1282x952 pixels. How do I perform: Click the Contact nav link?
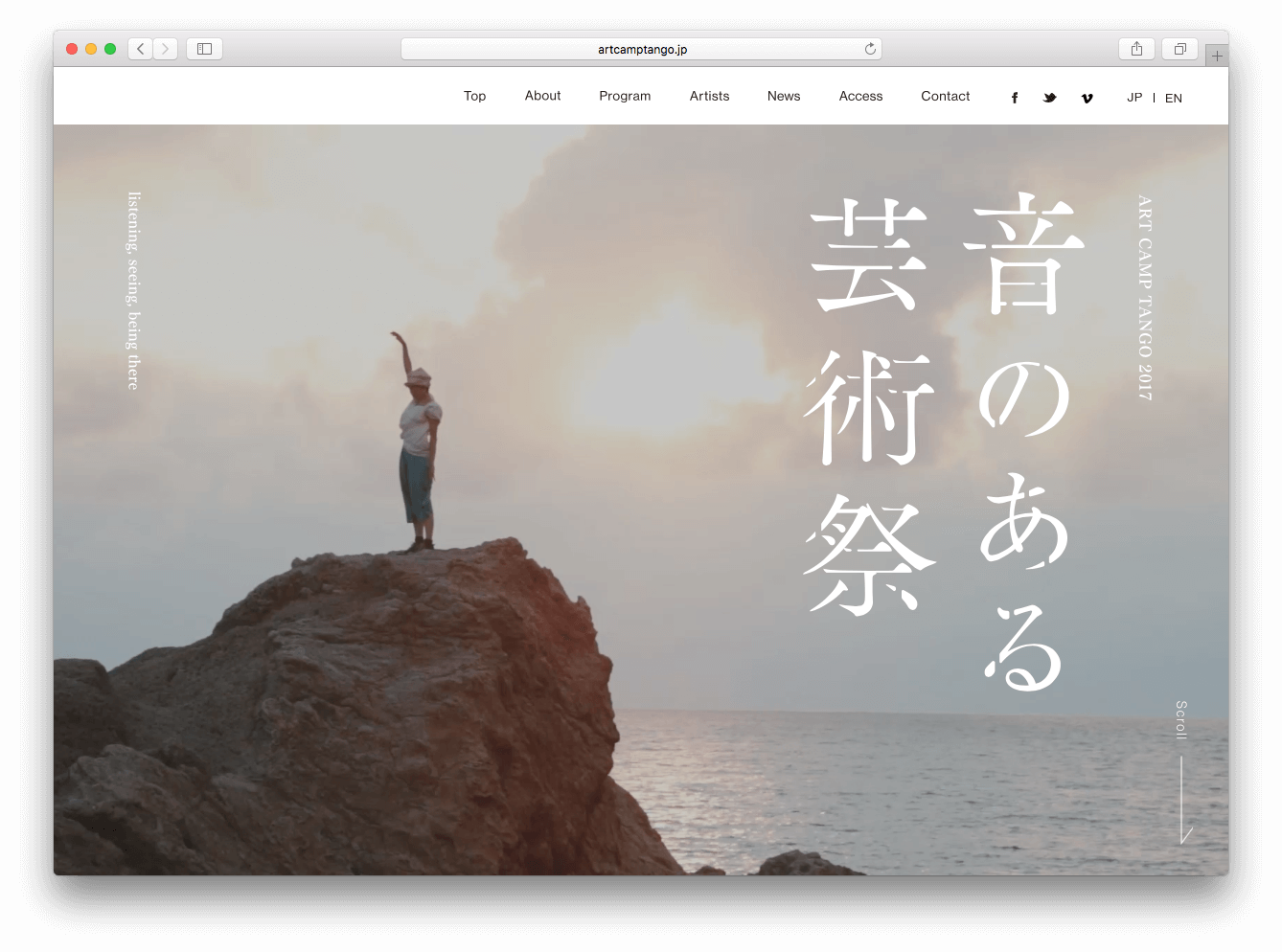click(945, 96)
